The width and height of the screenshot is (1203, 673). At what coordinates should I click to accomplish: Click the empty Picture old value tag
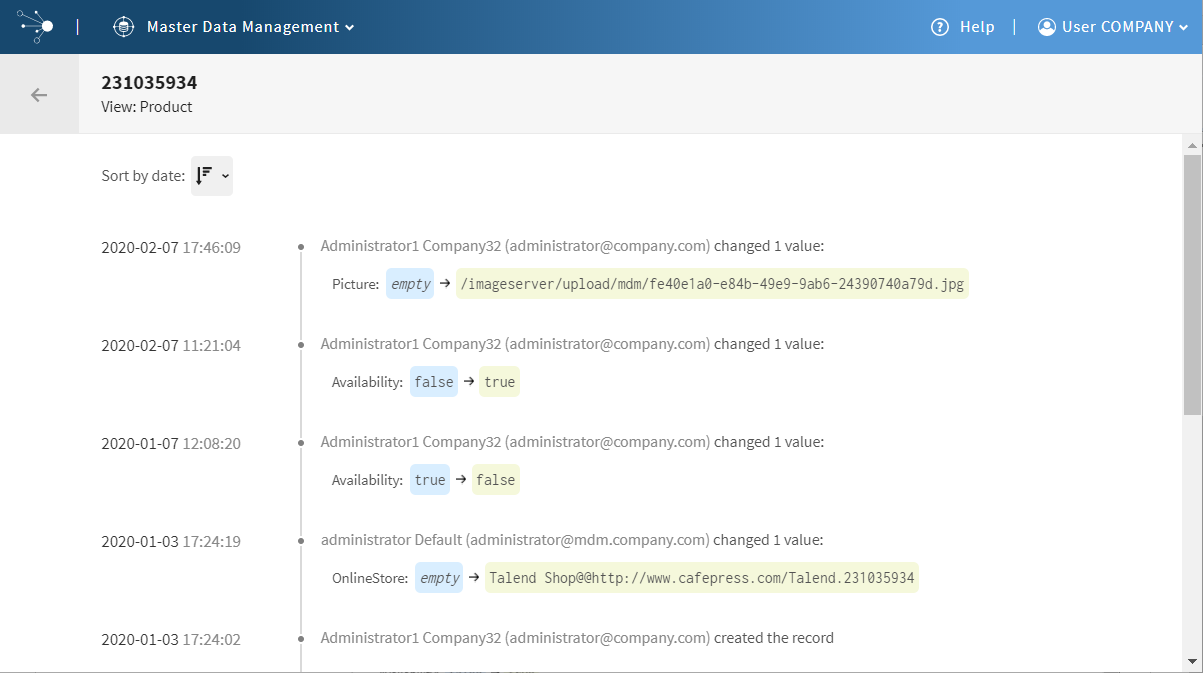click(x=410, y=284)
